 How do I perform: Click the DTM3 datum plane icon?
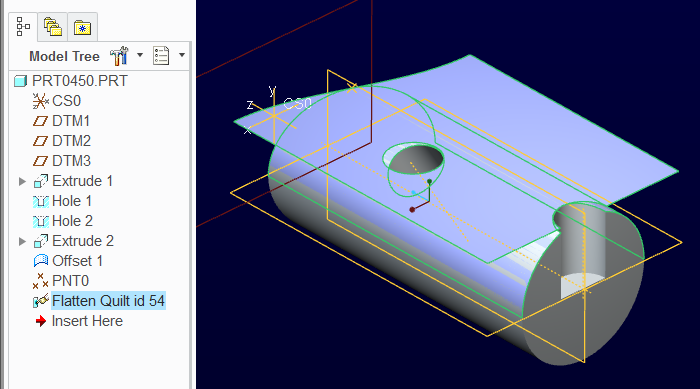tap(40, 161)
